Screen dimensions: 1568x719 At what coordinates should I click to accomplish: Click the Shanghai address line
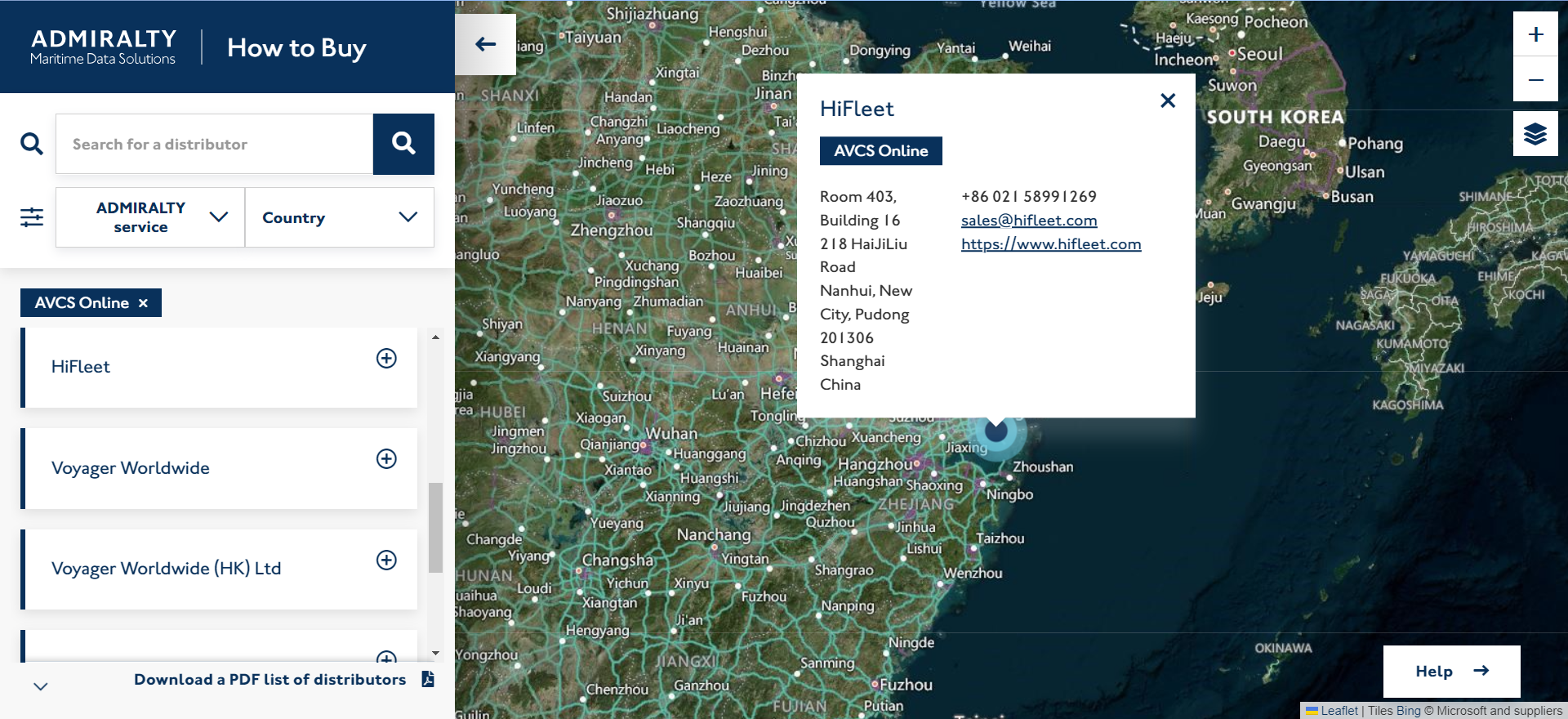pos(853,361)
